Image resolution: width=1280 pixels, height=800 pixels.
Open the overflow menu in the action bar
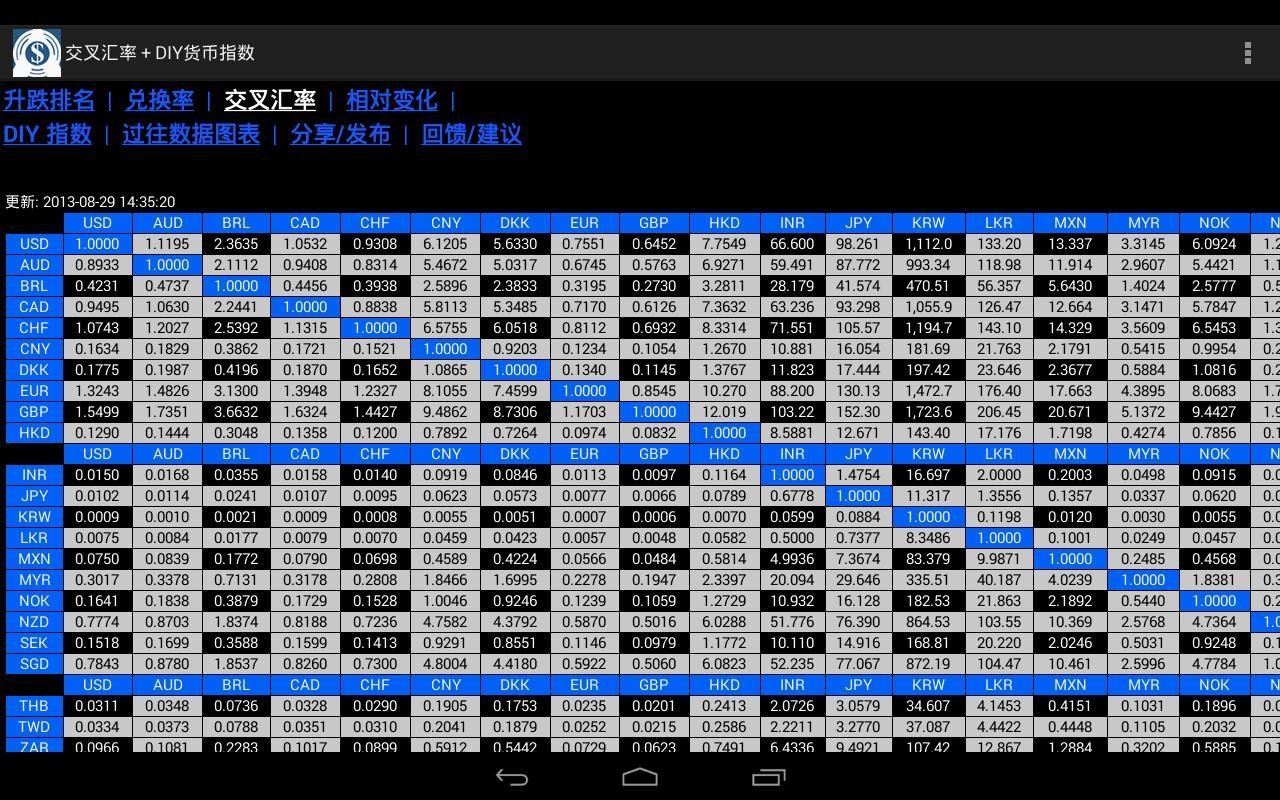coord(1247,51)
